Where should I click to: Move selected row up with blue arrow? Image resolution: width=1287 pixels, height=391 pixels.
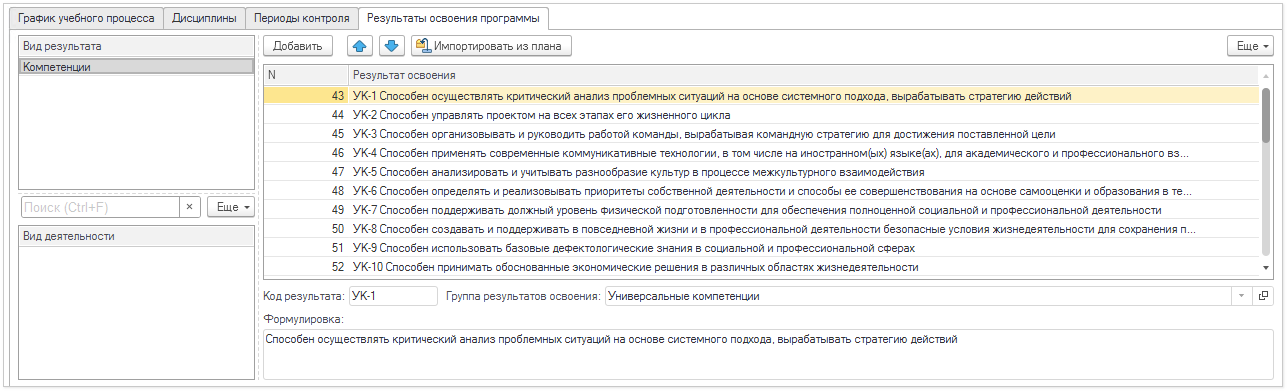[360, 46]
